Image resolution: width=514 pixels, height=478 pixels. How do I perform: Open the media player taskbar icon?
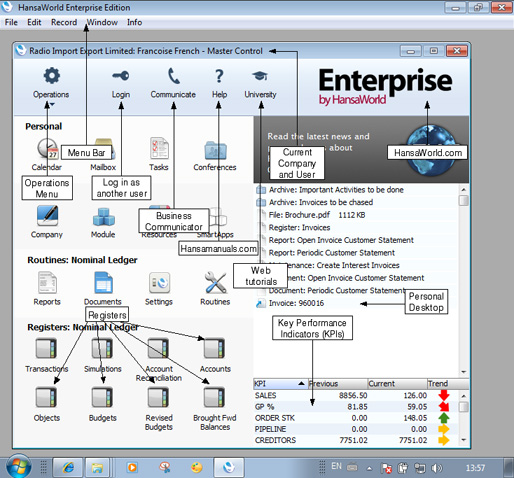click(x=132, y=467)
